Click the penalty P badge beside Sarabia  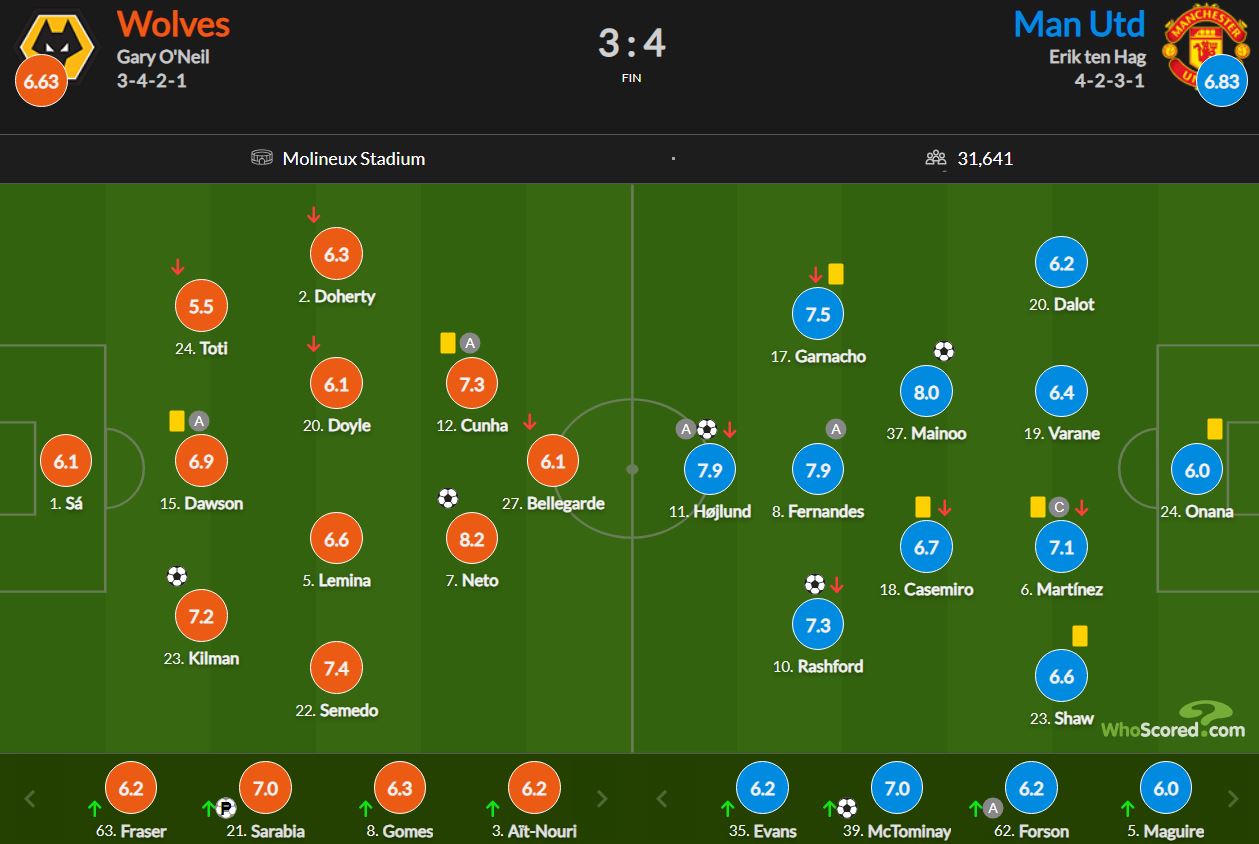[x=226, y=808]
